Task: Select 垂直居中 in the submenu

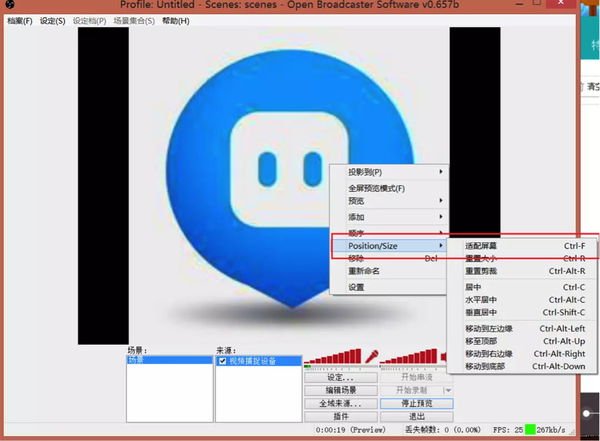Action: (x=523, y=312)
